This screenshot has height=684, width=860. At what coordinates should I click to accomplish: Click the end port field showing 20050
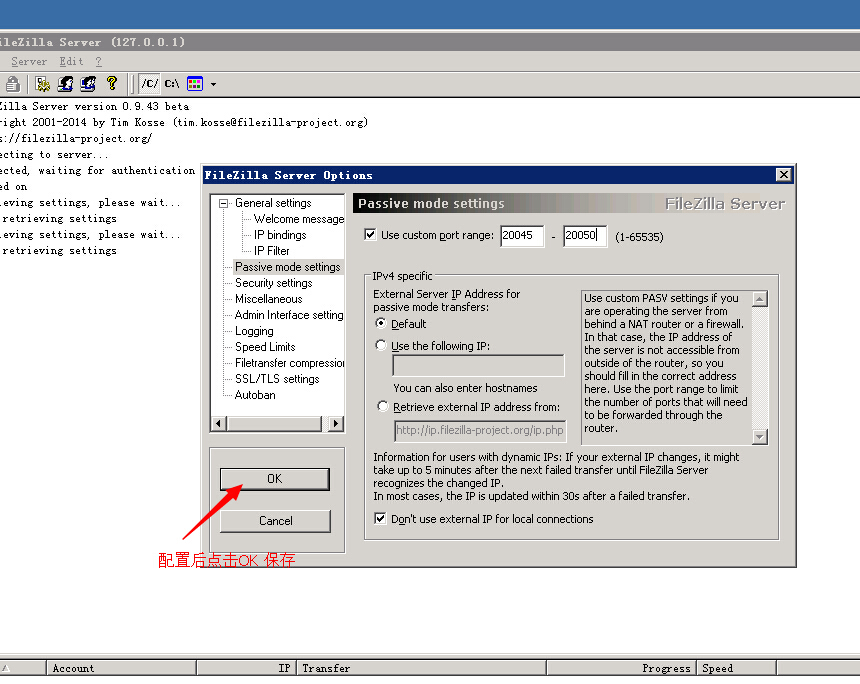point(585,236)
